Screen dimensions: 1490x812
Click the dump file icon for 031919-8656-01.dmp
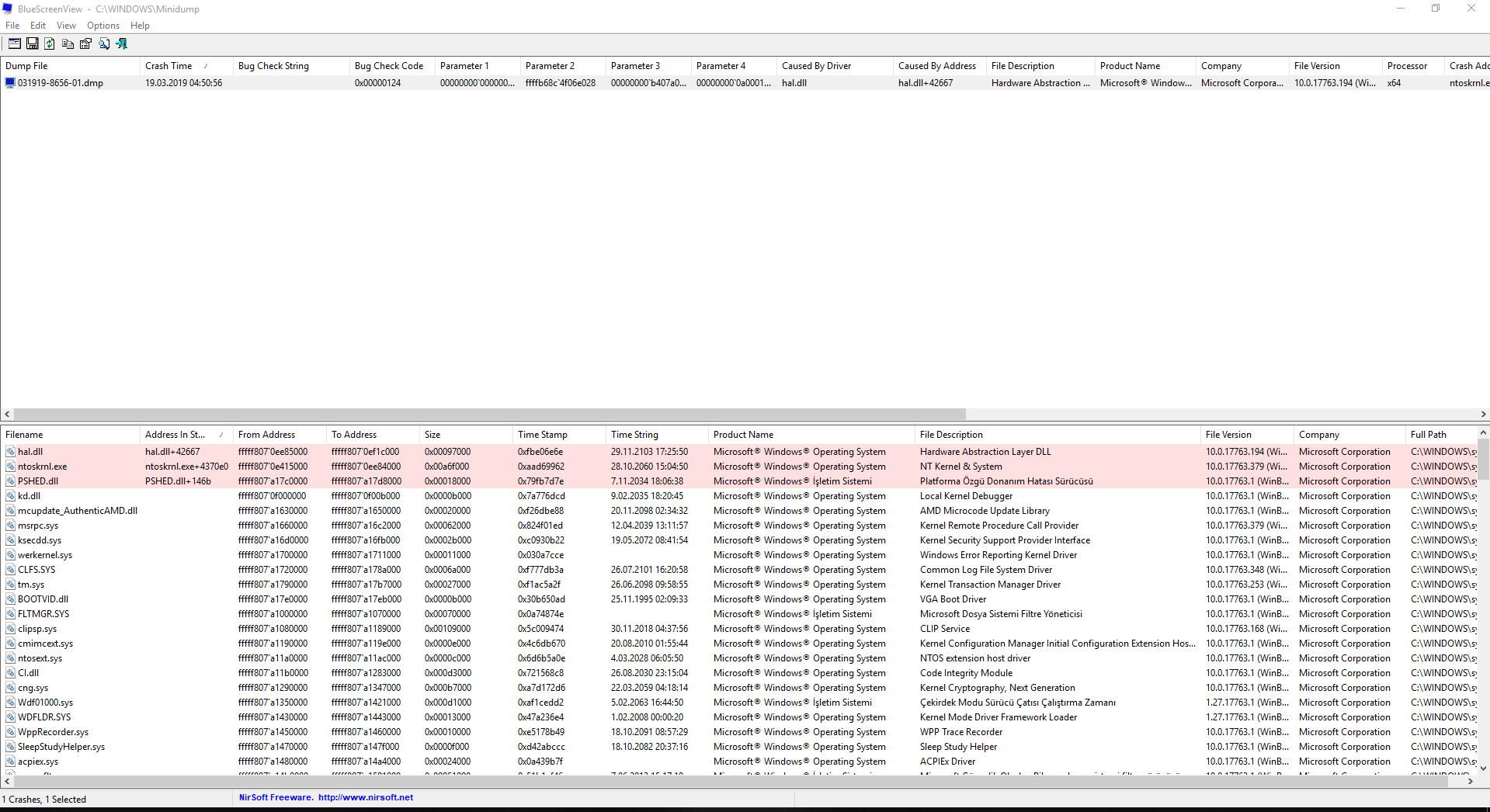click(x=10, y=83)
